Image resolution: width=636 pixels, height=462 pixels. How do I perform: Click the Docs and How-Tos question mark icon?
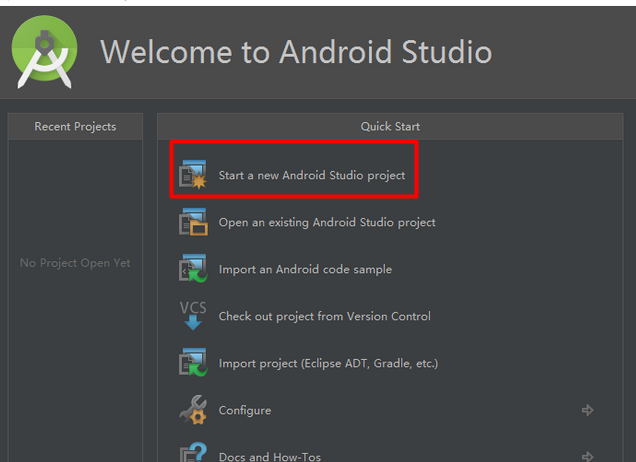point(193,452)
